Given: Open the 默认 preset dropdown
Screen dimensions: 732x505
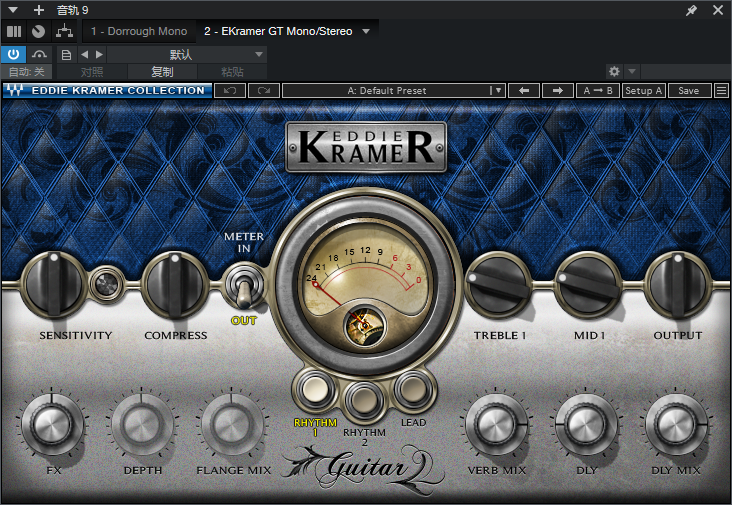Looking at the screenshot, I should coord(187,55).
